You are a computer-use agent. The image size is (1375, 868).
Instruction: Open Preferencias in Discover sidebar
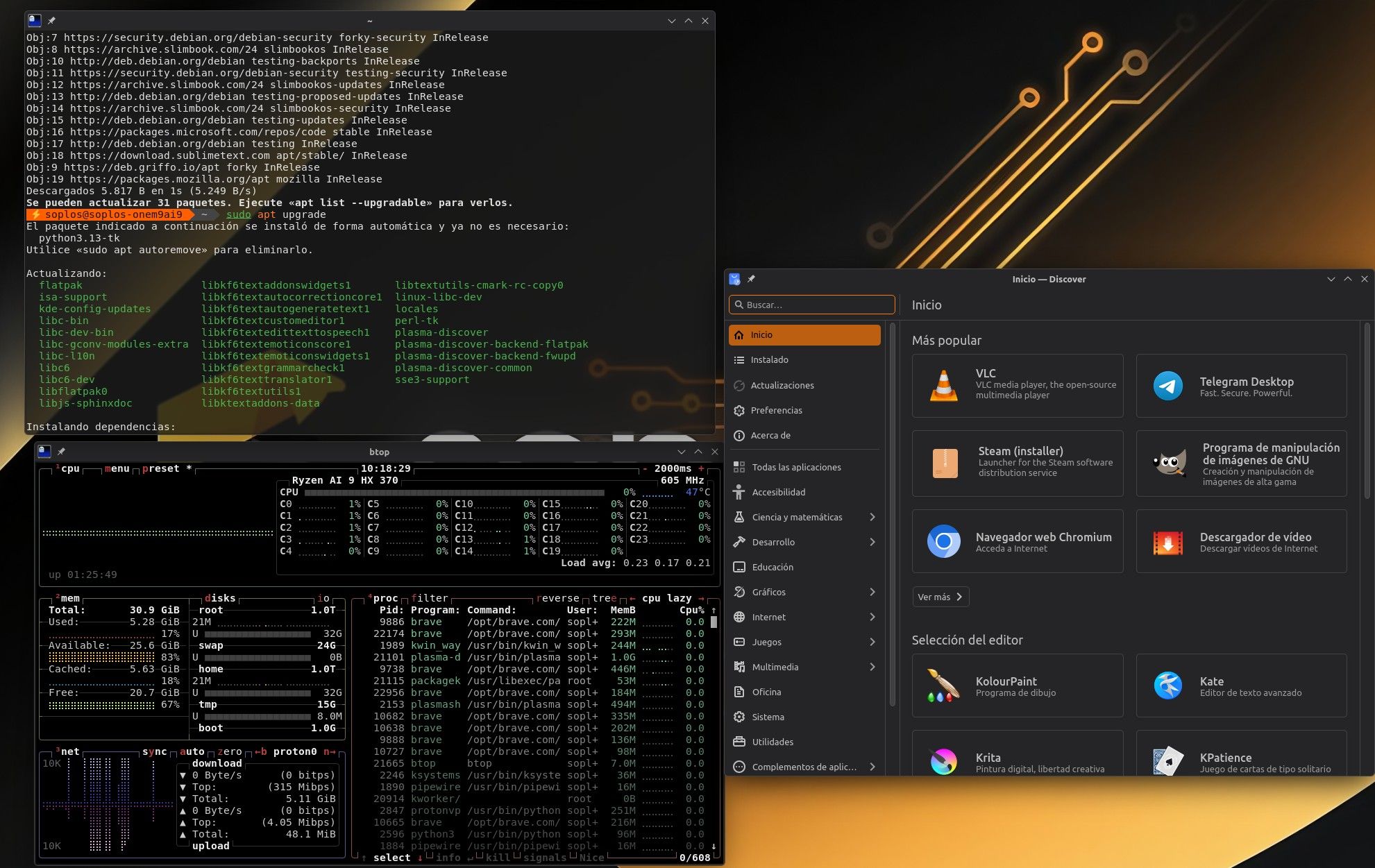804,410
